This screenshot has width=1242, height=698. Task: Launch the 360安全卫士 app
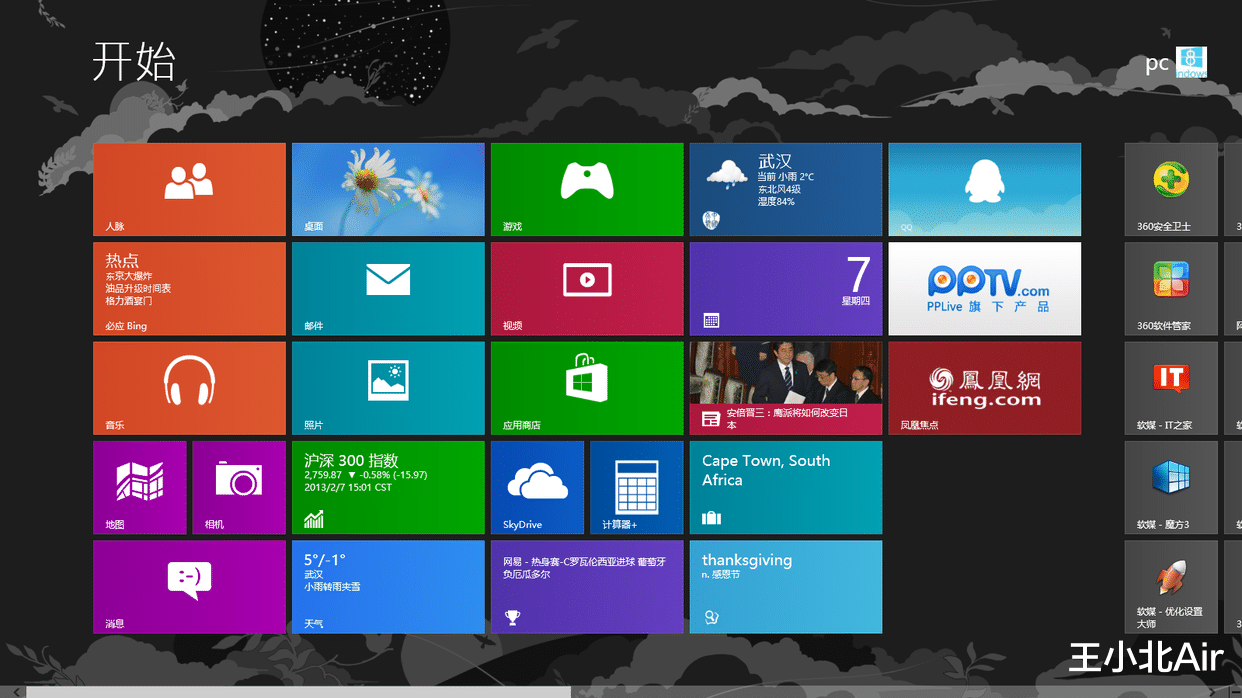pos(1170,189)
